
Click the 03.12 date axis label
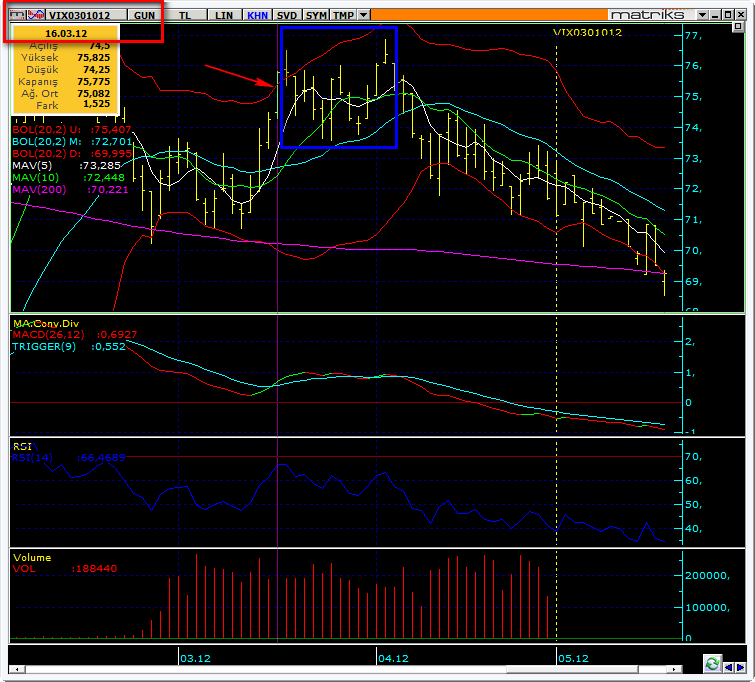point(195,658)
